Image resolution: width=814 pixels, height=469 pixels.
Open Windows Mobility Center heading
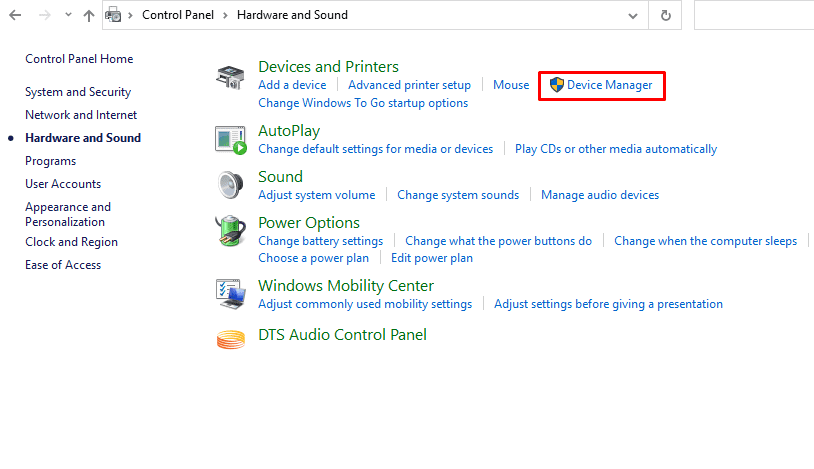point(346,286)
